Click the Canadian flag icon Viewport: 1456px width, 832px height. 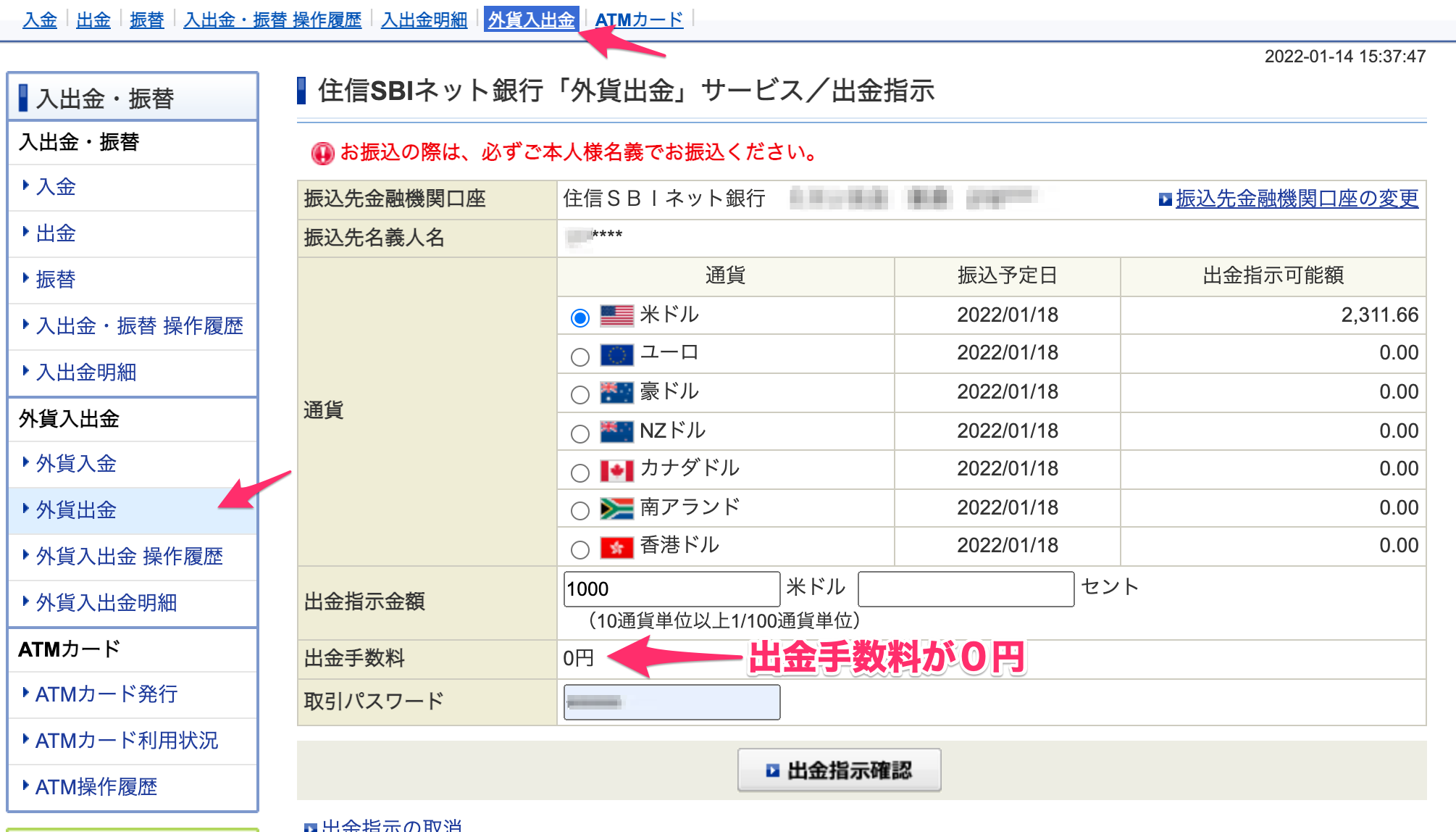click(617, 470)
